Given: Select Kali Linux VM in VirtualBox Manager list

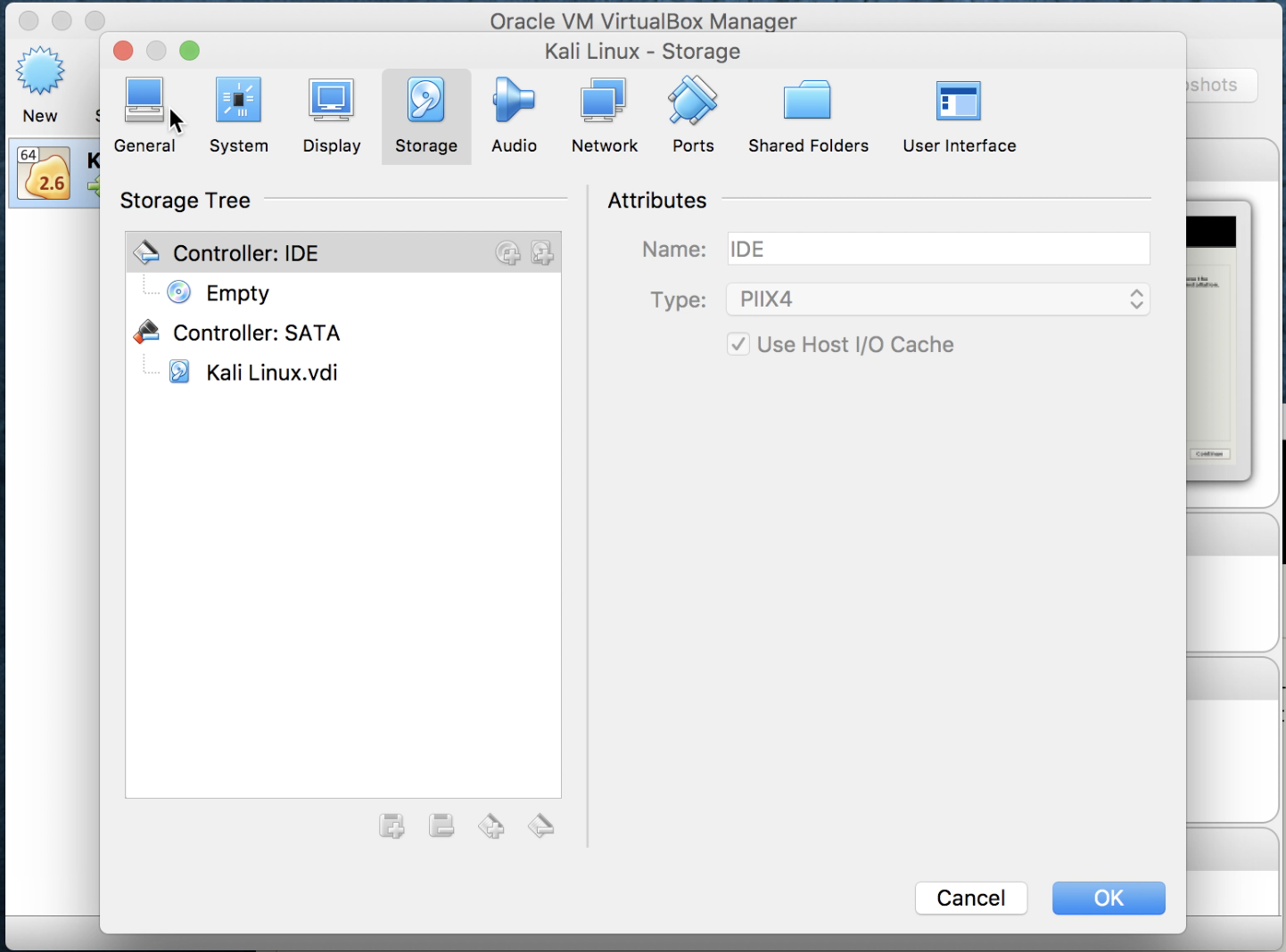Looking at the screenshot, I should click(x=54, y=173).
